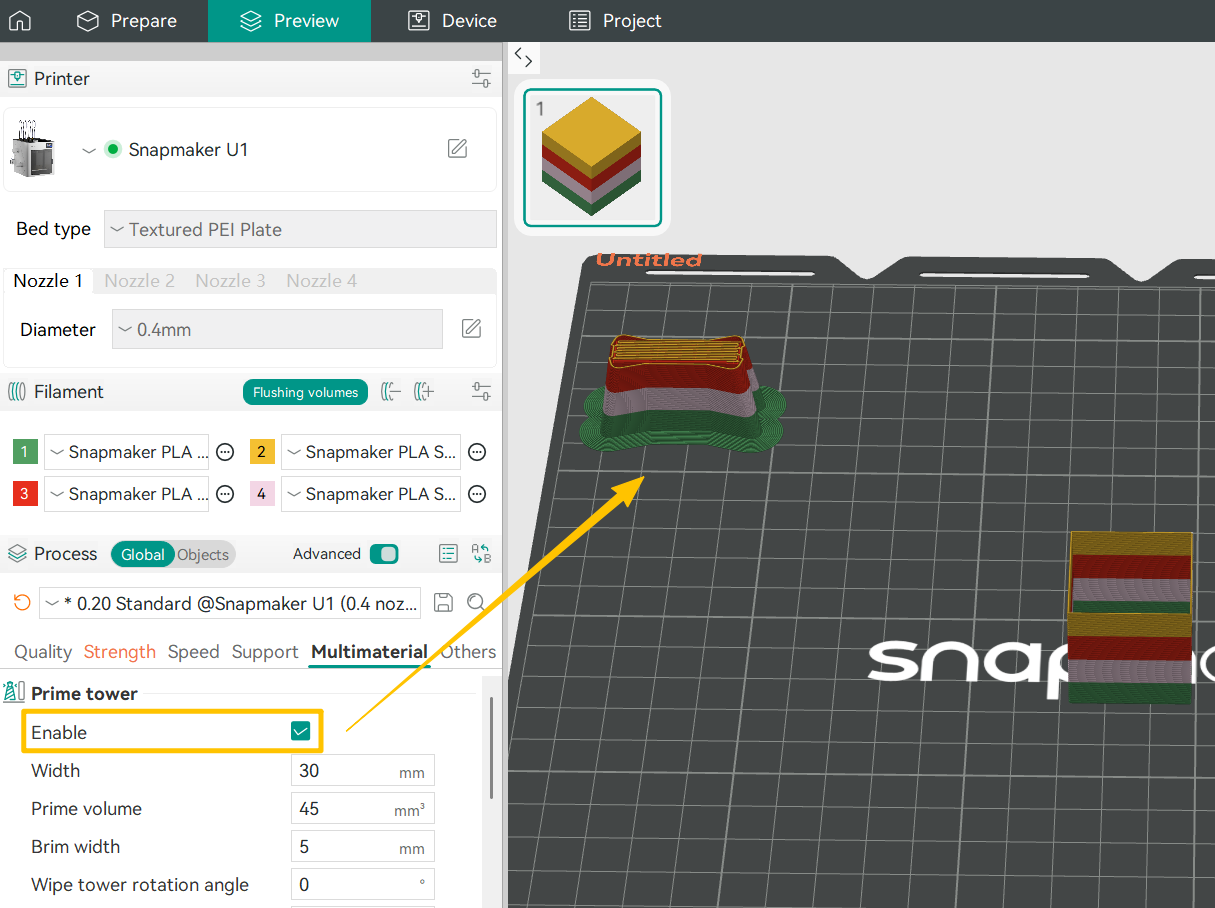
Task: Collapse the sidebar with arrows icon
Action: pos(524,58)
